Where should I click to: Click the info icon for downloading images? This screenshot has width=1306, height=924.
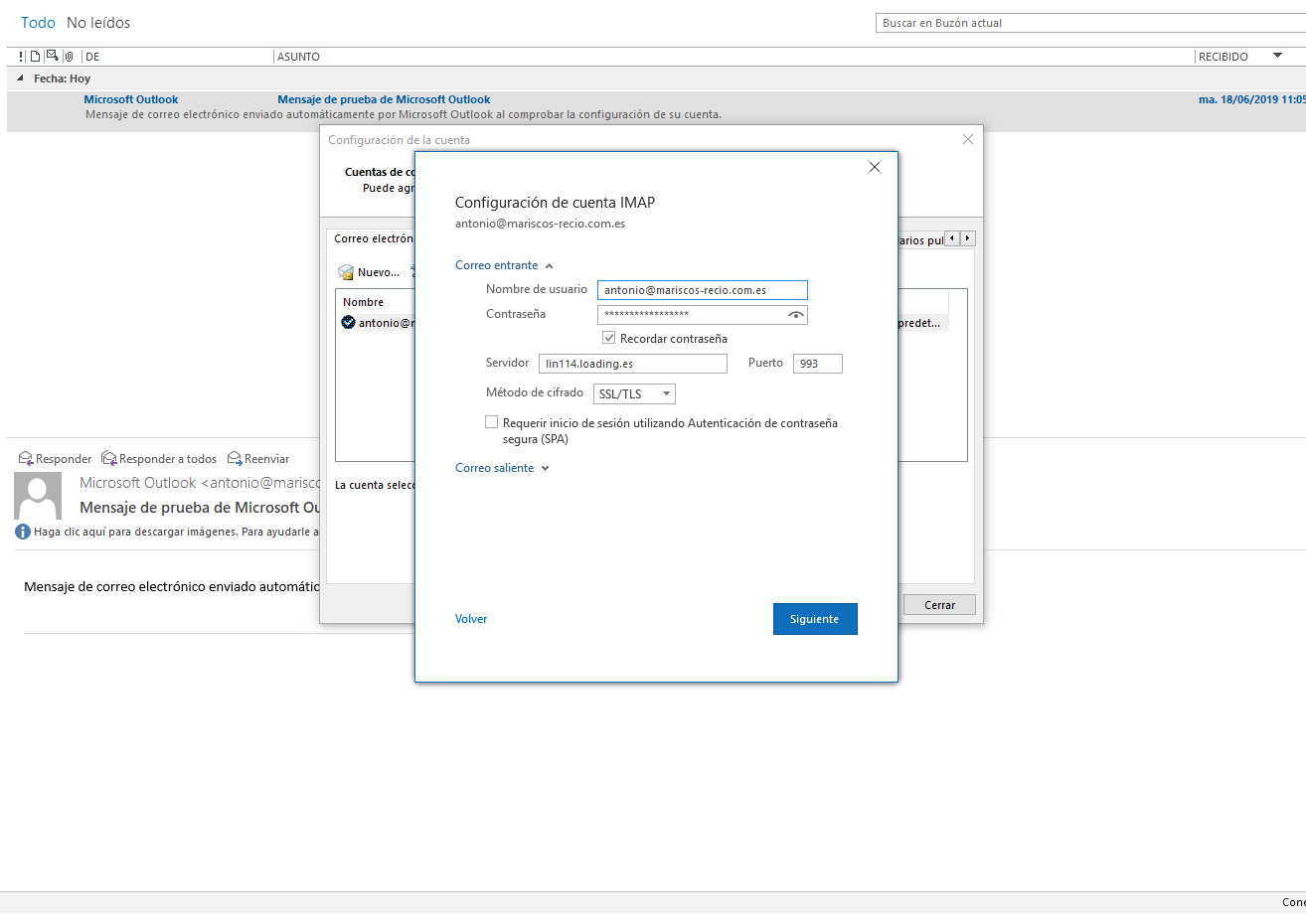(23, 532)
